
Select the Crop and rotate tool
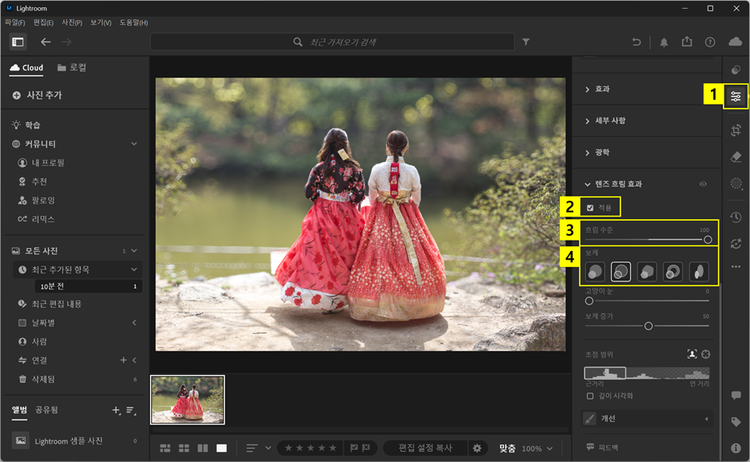click(x=736, y=129)
